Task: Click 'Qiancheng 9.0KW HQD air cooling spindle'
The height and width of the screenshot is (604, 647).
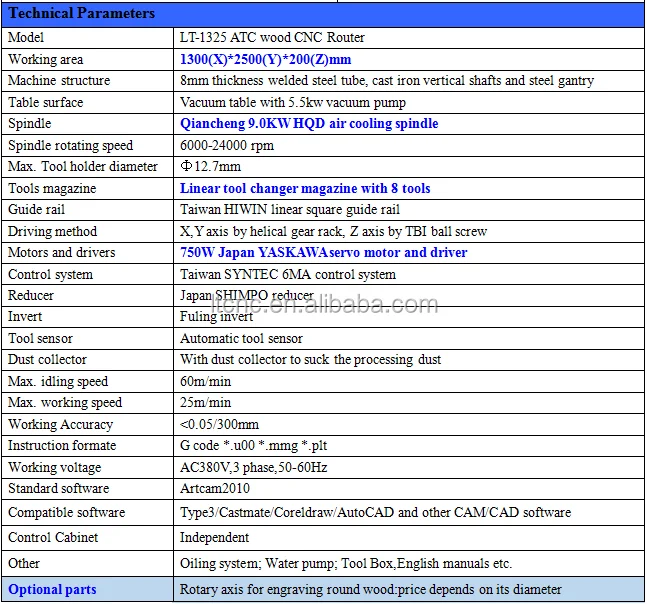Action: pyautogui.click(x=309, y=124)
